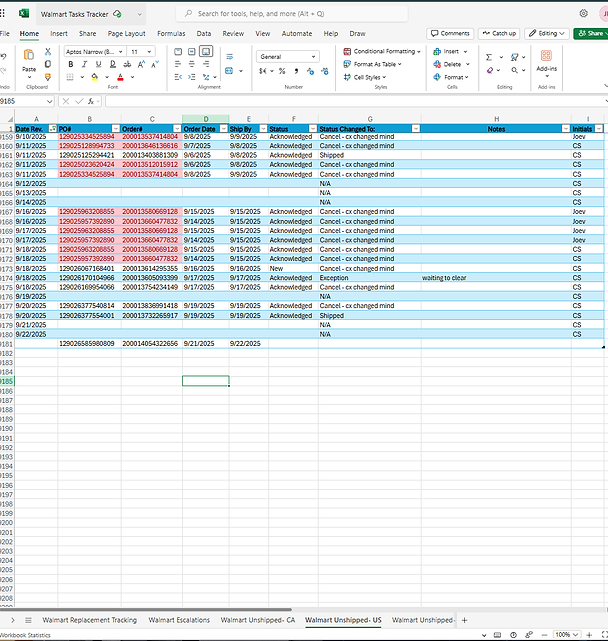Viewport: 608px width, 641px height.
Task: Open PO# column filter dropdown
Action: [116, 129]
